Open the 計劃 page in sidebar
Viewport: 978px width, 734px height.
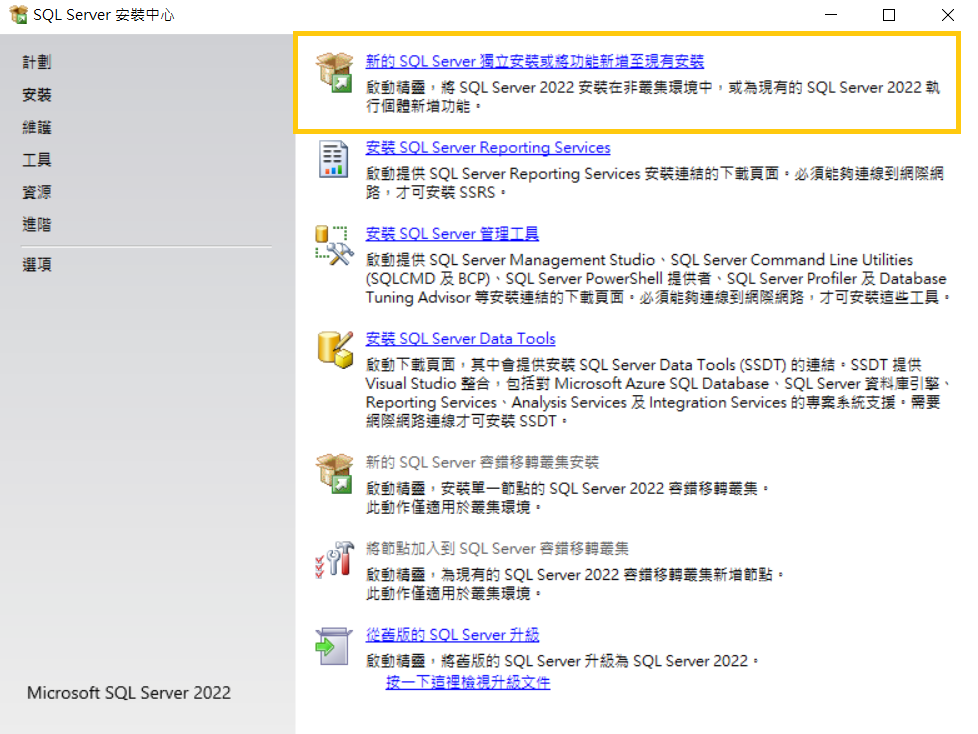click(37, 62)
